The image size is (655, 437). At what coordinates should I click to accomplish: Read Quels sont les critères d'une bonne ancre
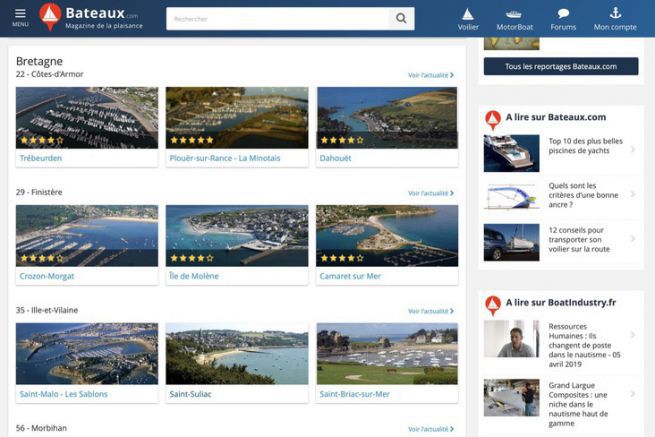coord(583,195)
